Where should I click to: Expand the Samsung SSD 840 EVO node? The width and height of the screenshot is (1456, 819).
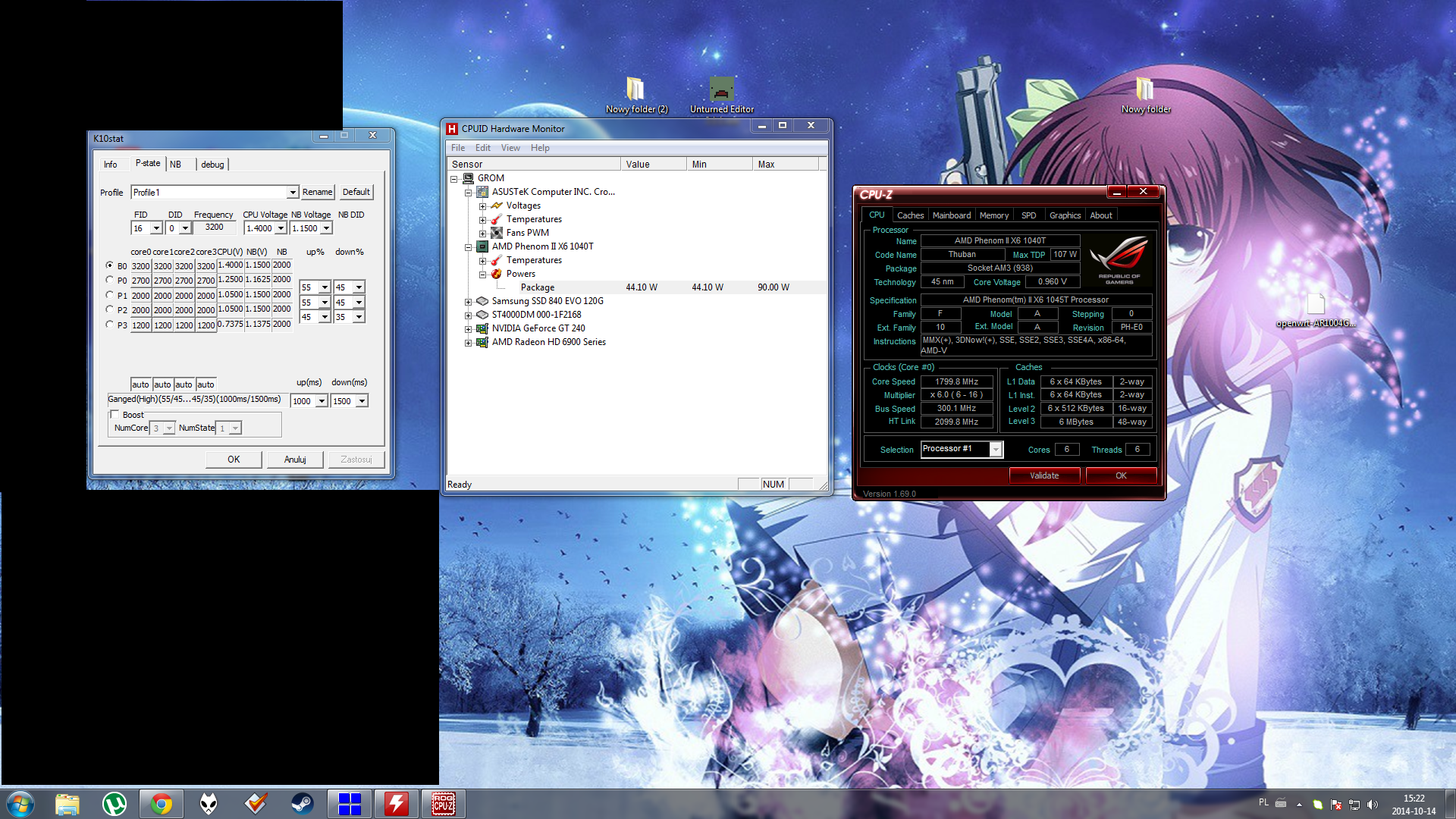(x=468, y=302)
